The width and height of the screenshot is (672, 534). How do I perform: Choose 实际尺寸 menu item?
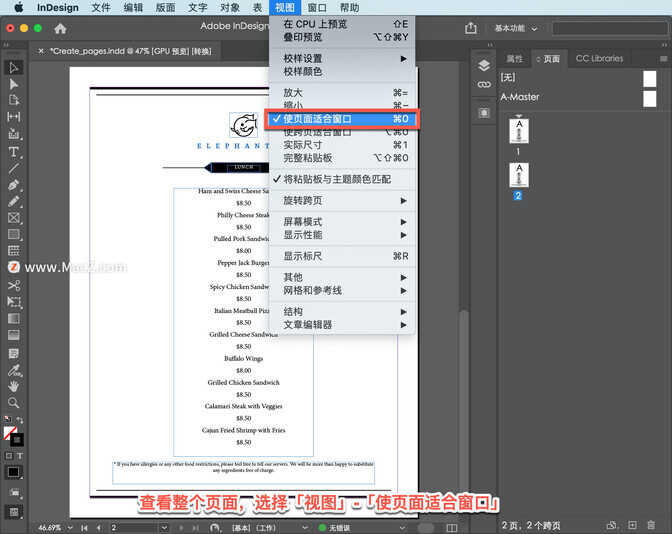click(x=342, y=145)
